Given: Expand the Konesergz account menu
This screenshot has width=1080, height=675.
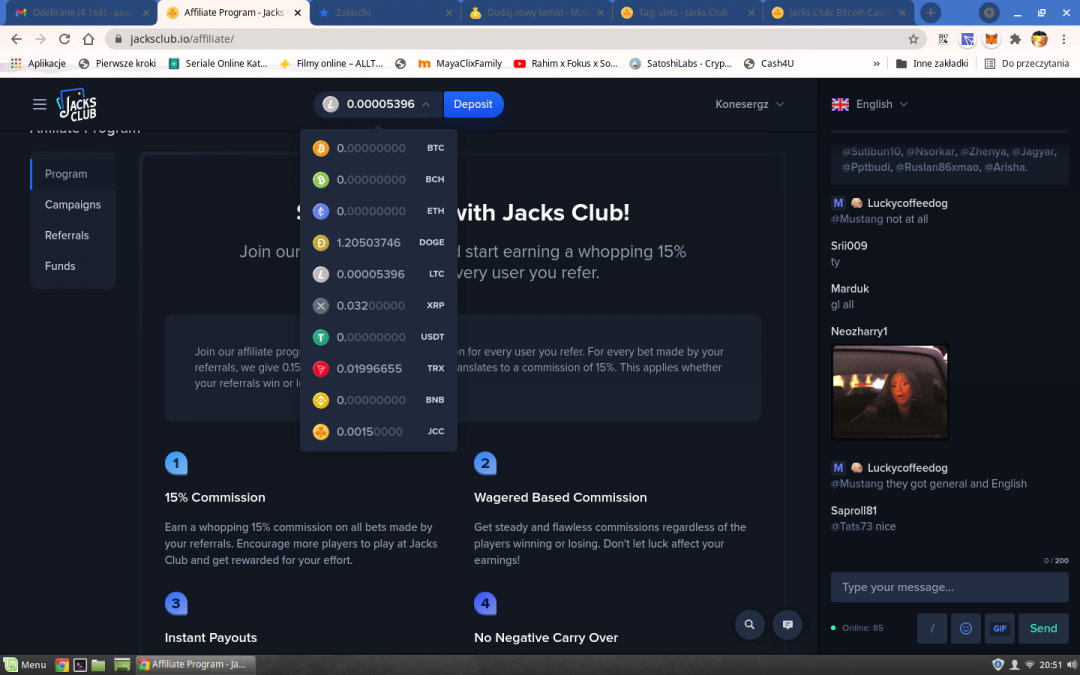Looking at the screenshot, I should 749,104.
